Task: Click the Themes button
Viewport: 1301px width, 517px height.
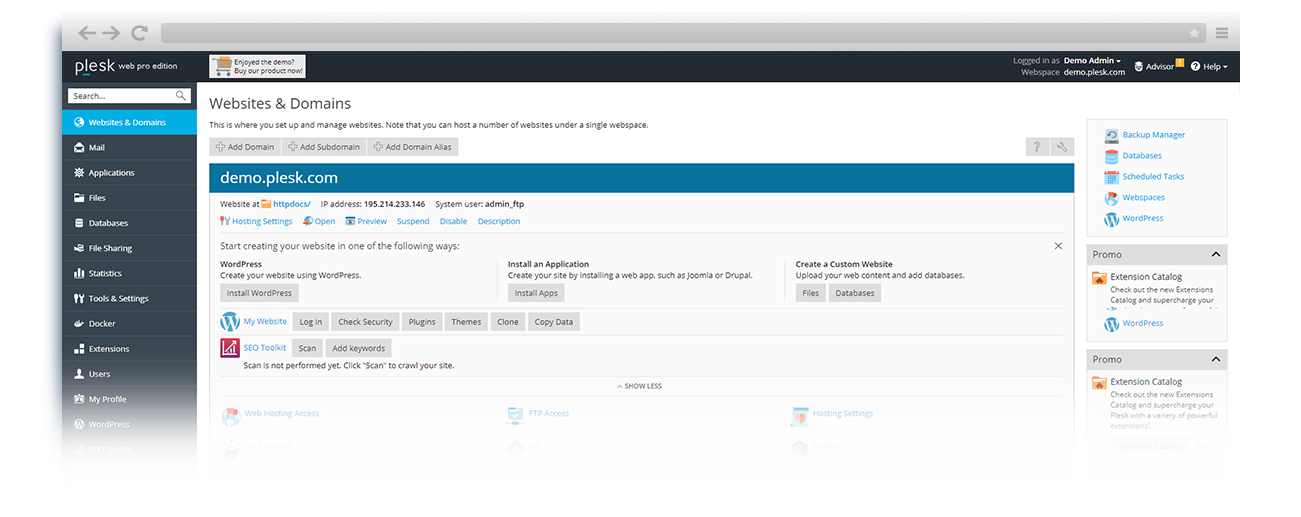Action: point(466,322)
